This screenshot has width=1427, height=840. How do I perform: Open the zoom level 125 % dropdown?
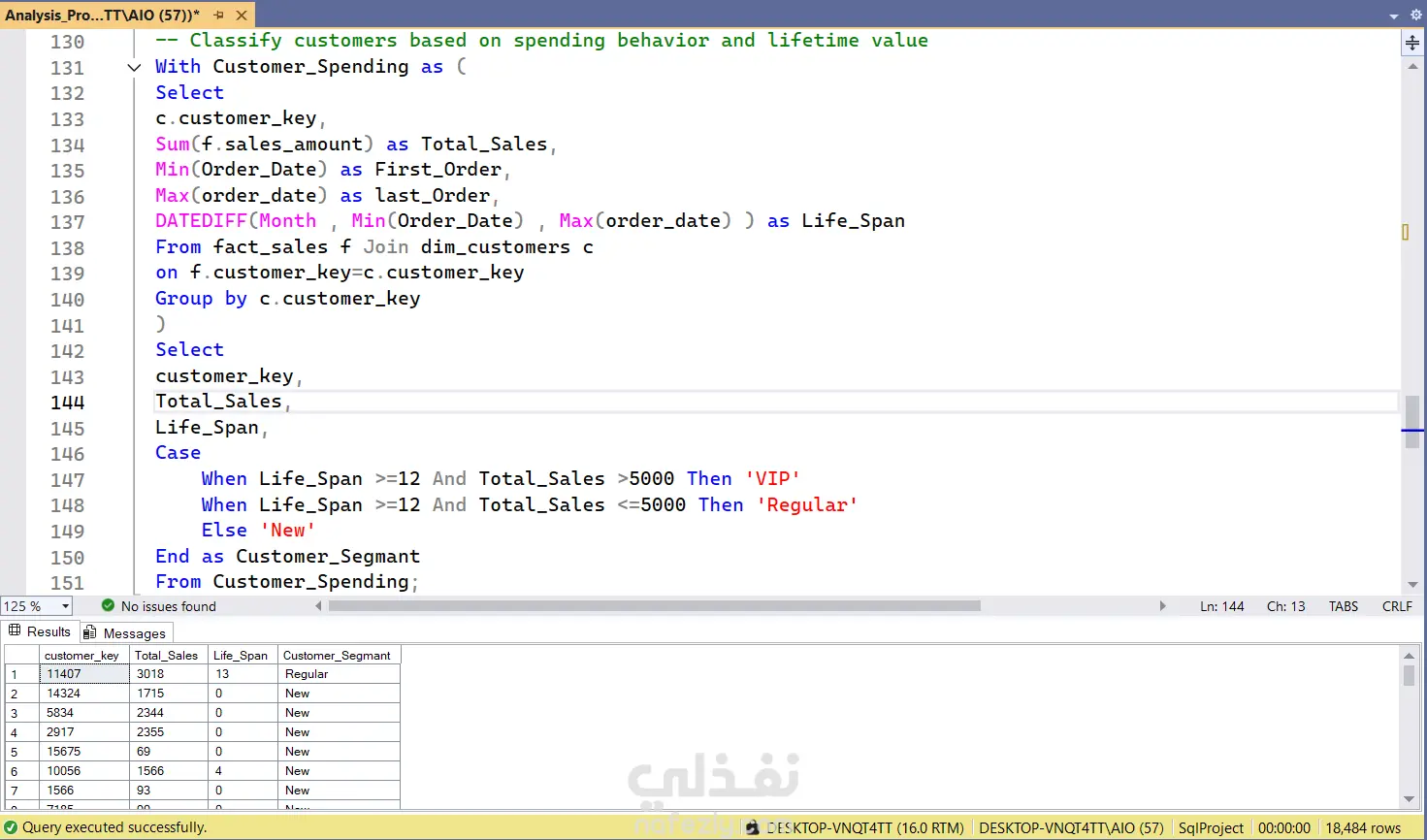pos(66,606)
